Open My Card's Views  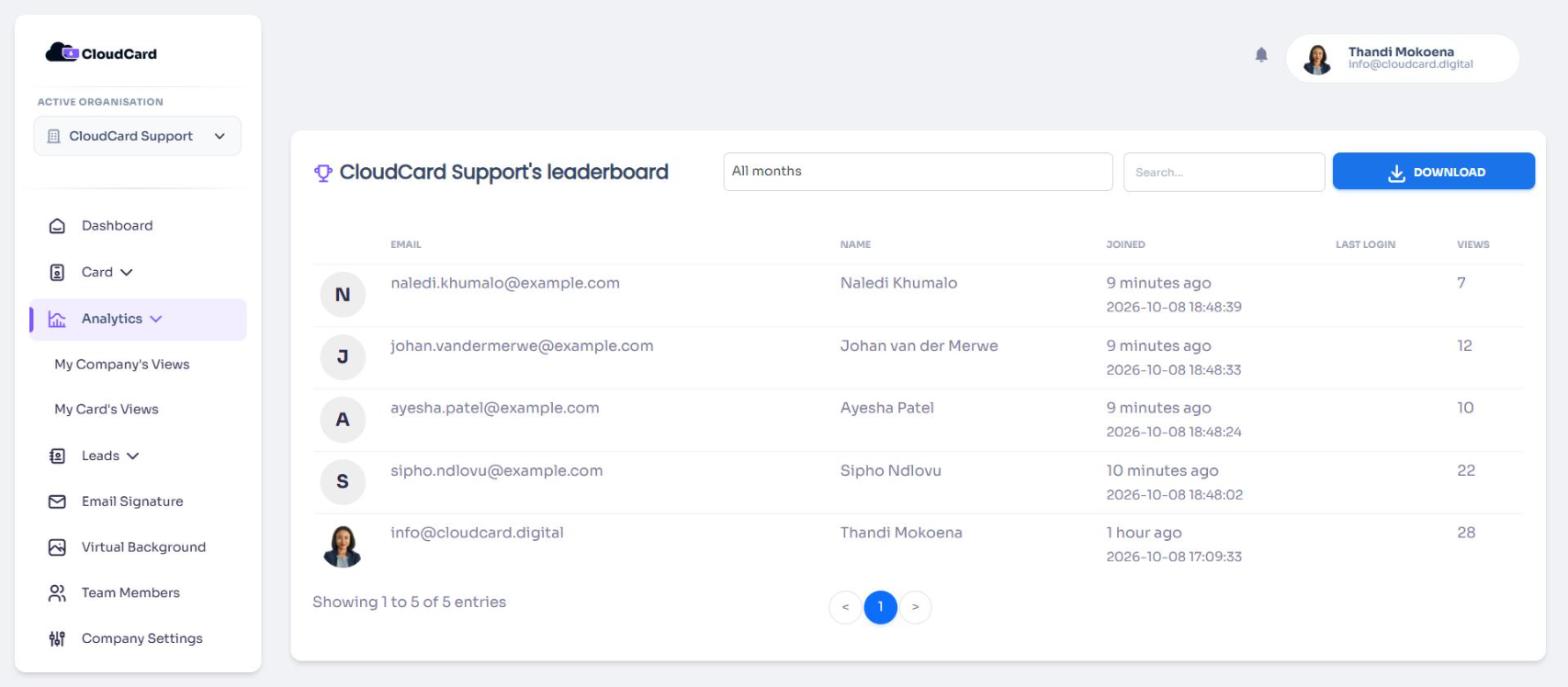(x=106, y=409)
